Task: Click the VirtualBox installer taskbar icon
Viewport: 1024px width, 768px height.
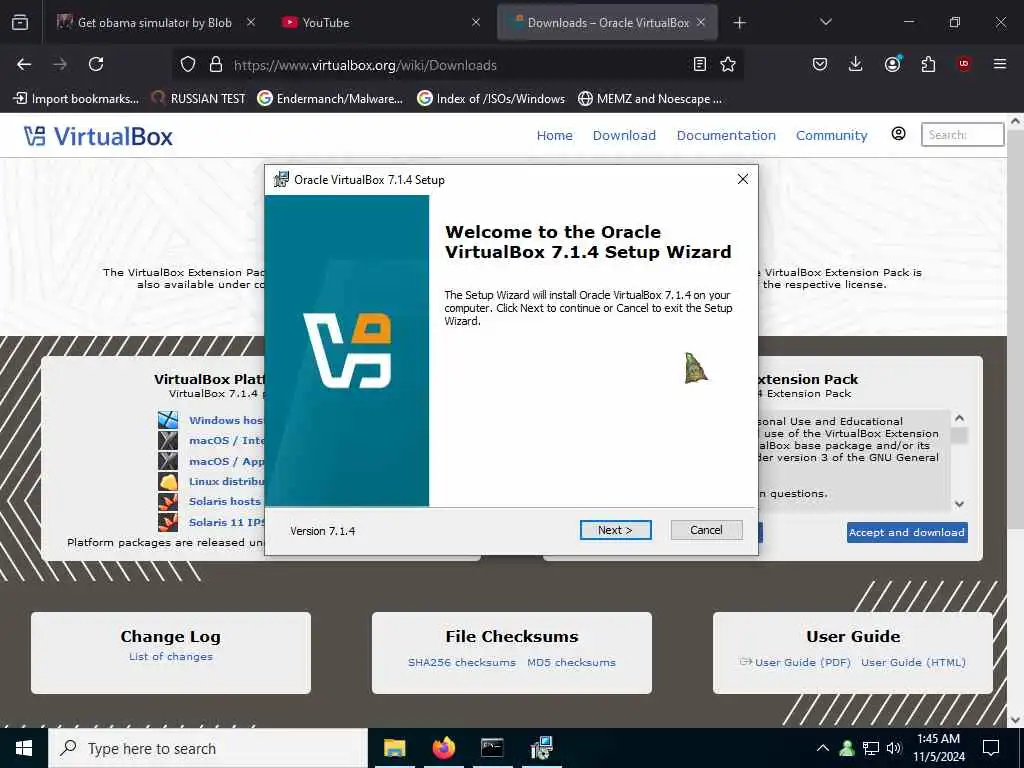Action: point(541,748)
